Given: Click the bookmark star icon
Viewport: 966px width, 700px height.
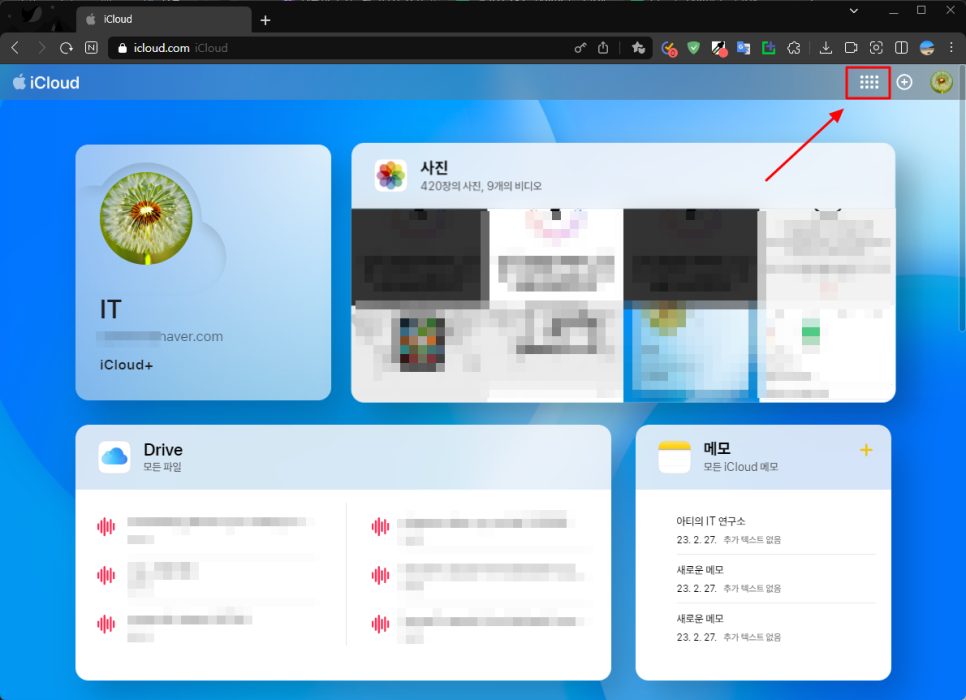Looking at the screenshot, I should pyautogui.click(x=638, y=47).
